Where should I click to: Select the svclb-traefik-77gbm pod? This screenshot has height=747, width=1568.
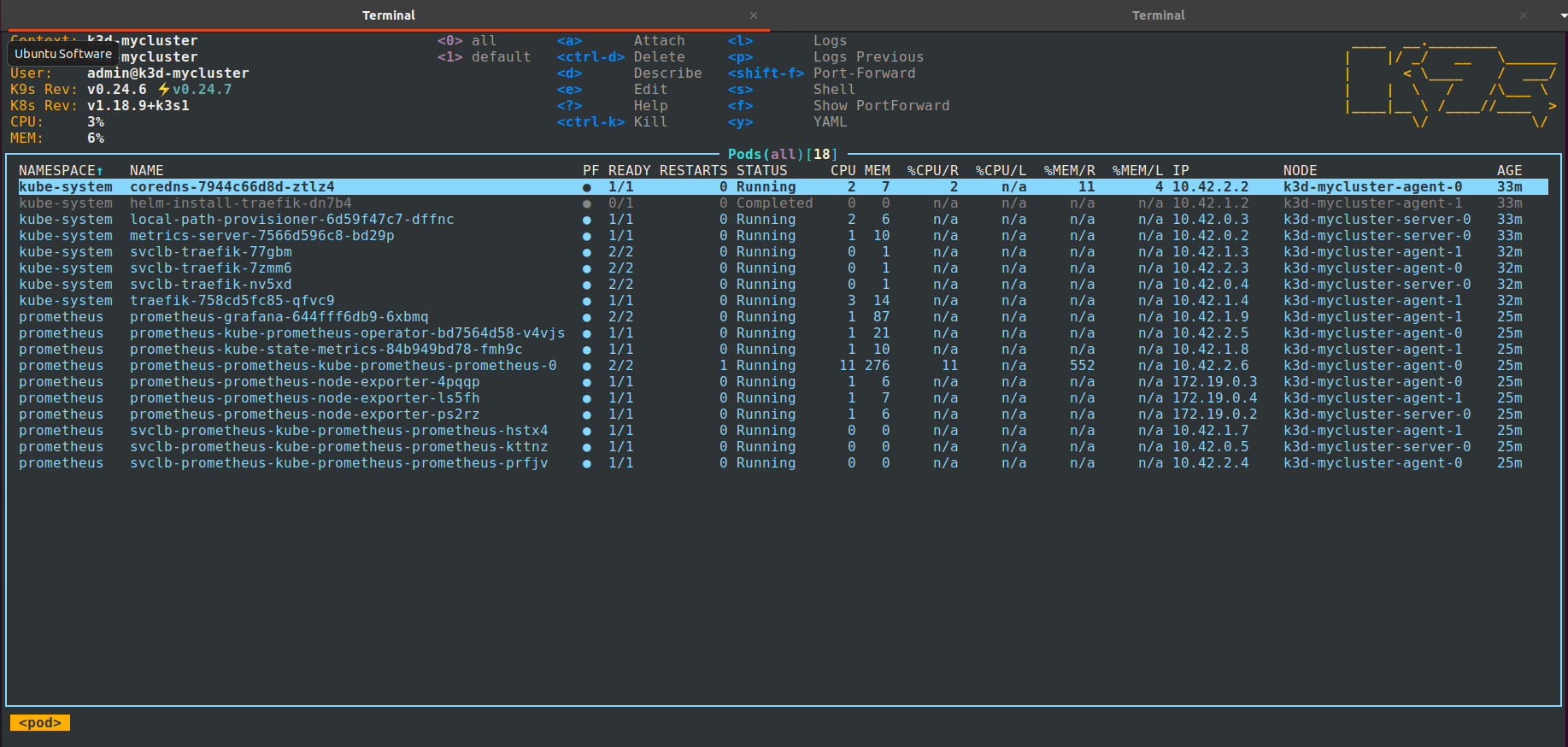(x=784, y=251)
